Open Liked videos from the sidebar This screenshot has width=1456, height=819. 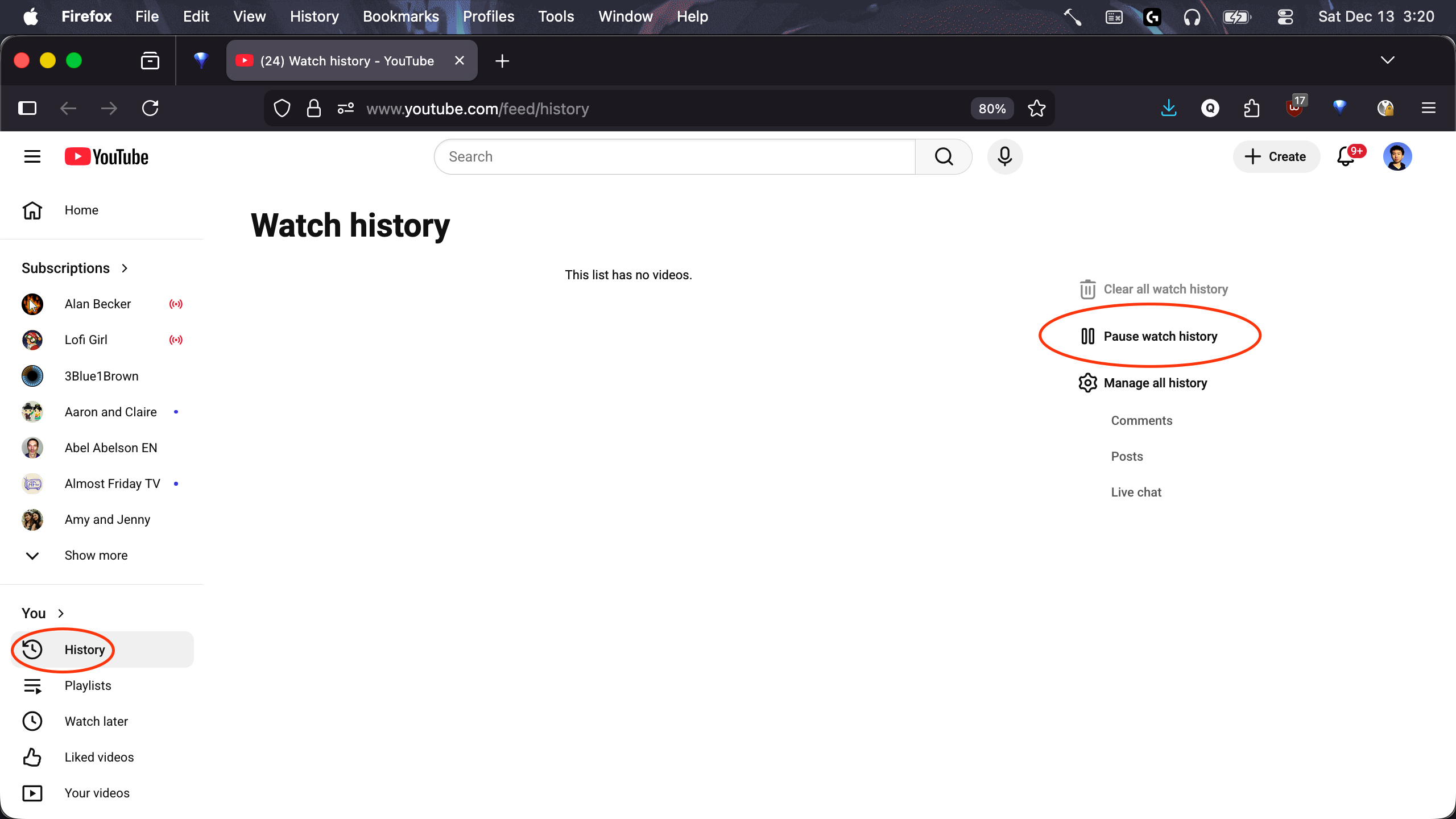pyautogui.click(x=99, y=757)
